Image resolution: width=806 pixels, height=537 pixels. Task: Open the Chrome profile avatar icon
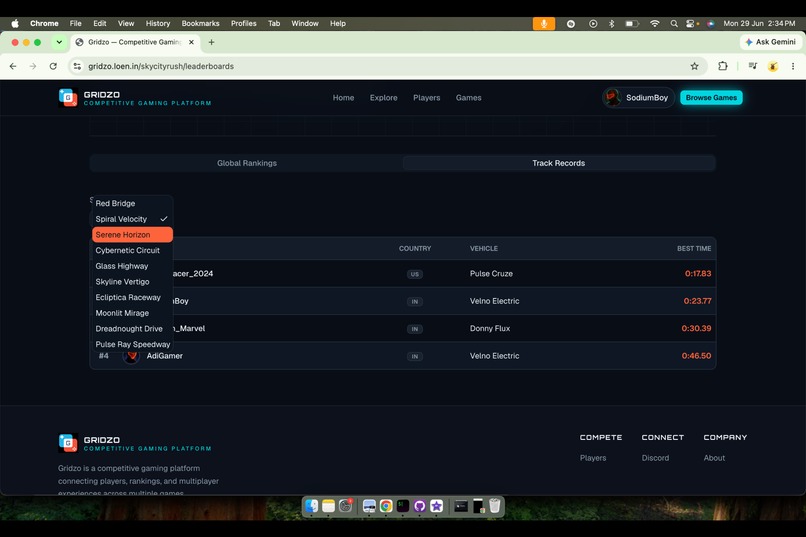pyautogui.click(x=773, y=66)
